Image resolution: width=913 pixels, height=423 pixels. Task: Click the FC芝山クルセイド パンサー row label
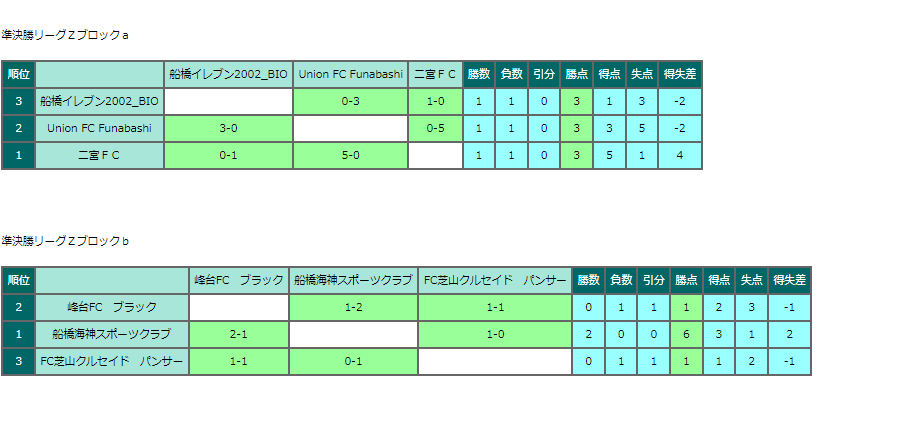pyautogui.click(x=112, y=362)
